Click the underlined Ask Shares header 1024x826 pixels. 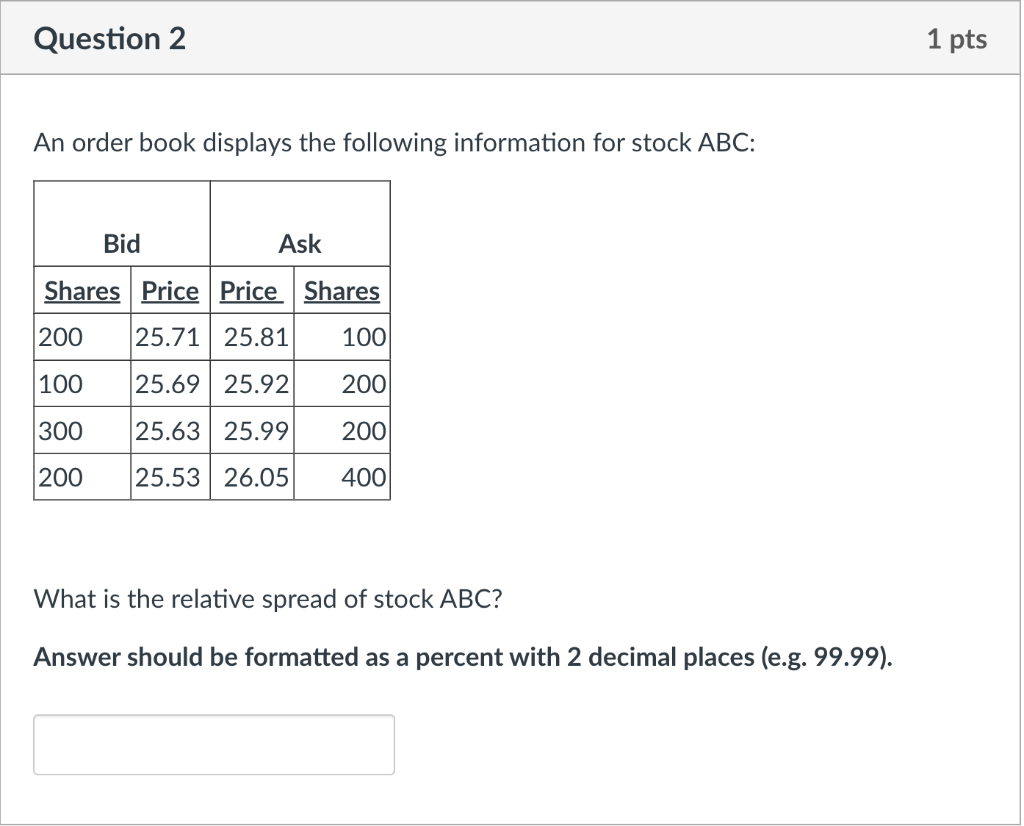342,291
